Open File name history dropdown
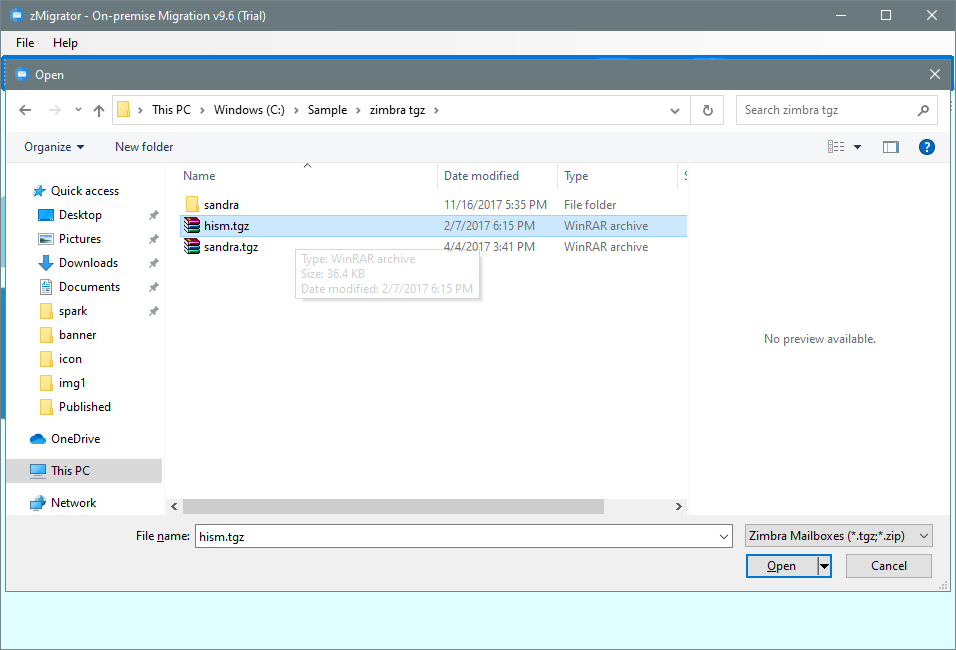 coord(724,537)
